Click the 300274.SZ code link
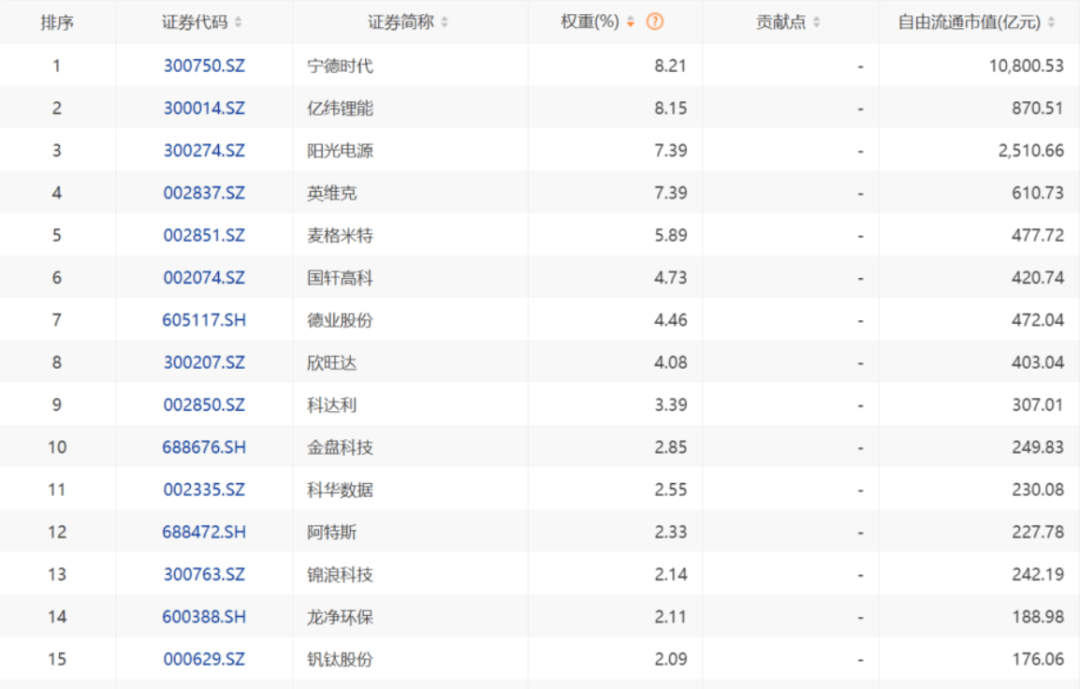The image size is (1080, 689). tap(204, 151)
